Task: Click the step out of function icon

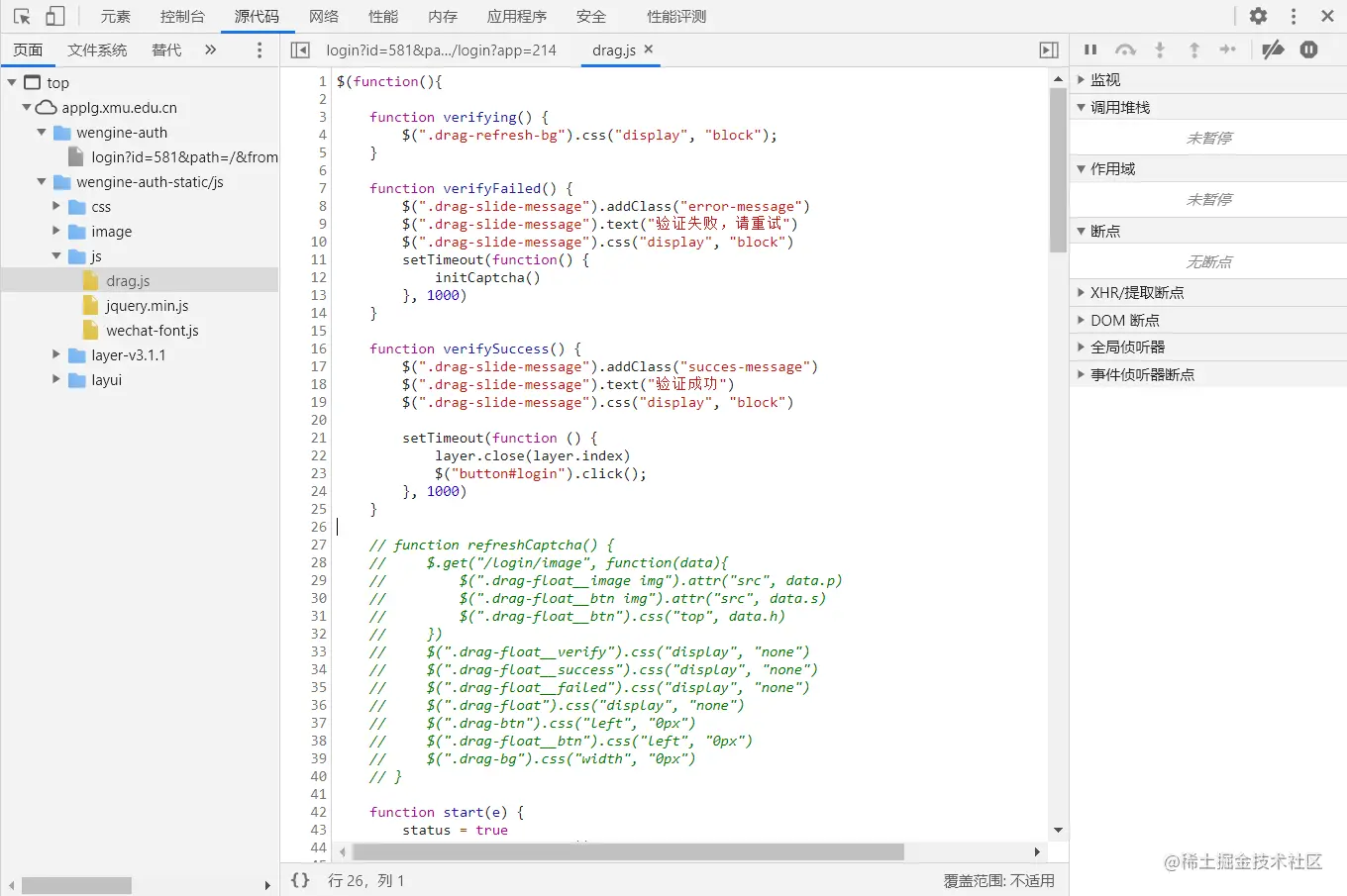Action: coord(1194,50)
